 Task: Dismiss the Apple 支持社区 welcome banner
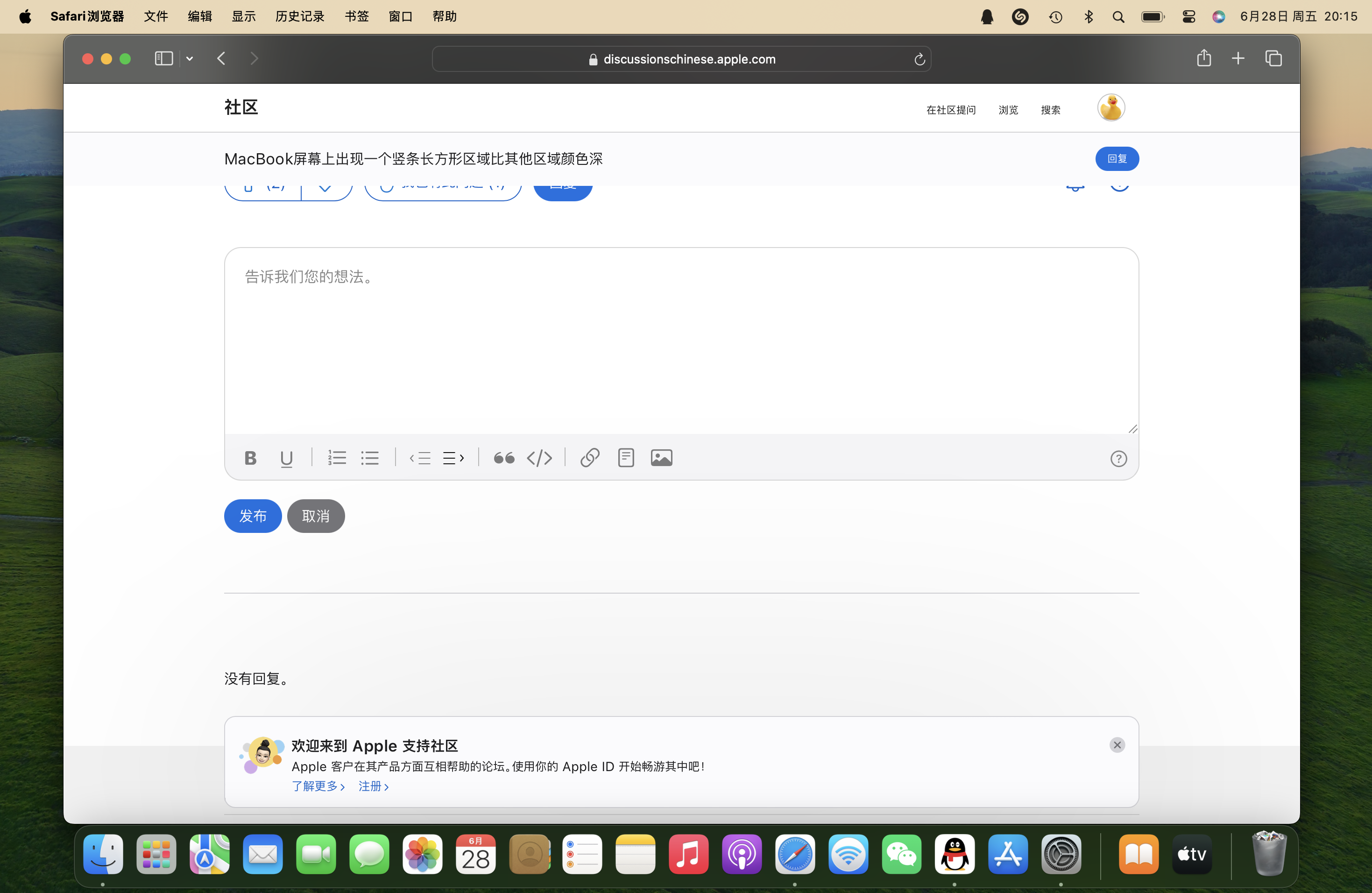[1117, 745]
